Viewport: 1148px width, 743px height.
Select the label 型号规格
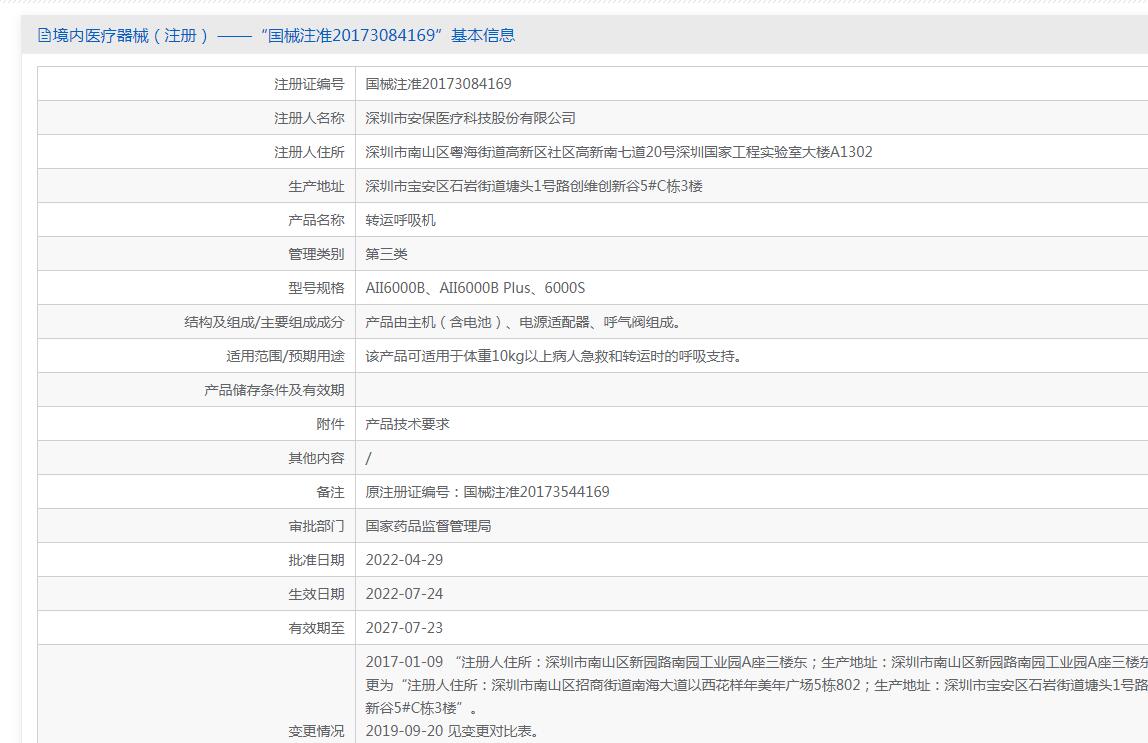pyautogui.click(x=316, y=288)
